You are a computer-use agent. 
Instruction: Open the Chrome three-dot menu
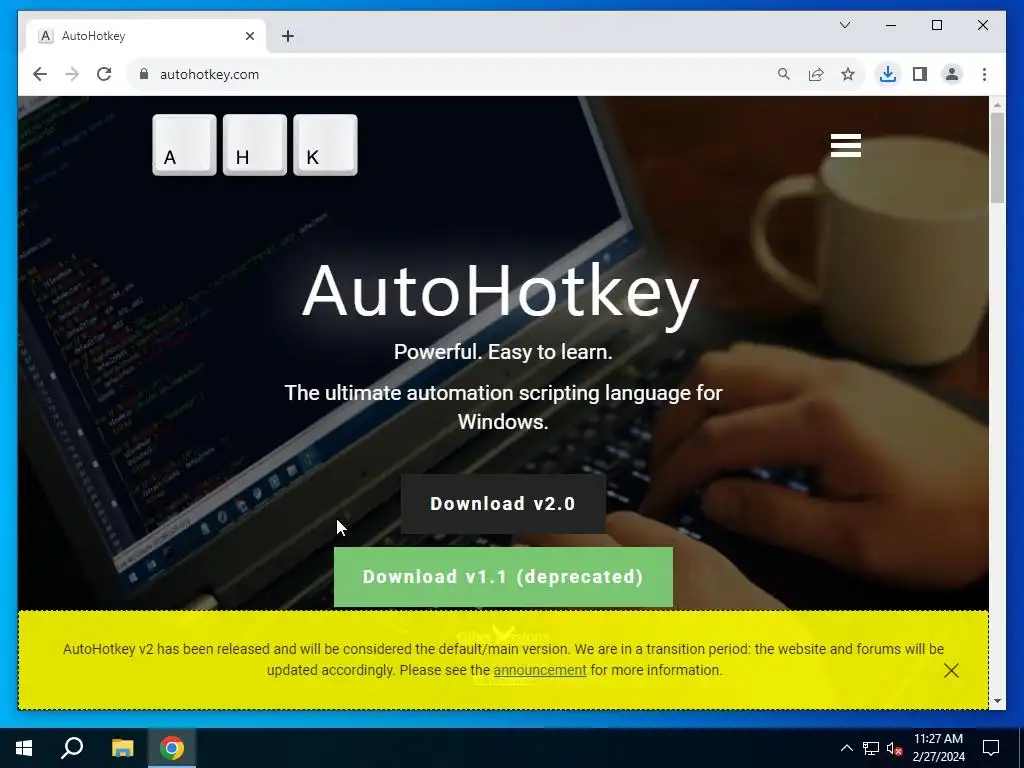point(984,74)
